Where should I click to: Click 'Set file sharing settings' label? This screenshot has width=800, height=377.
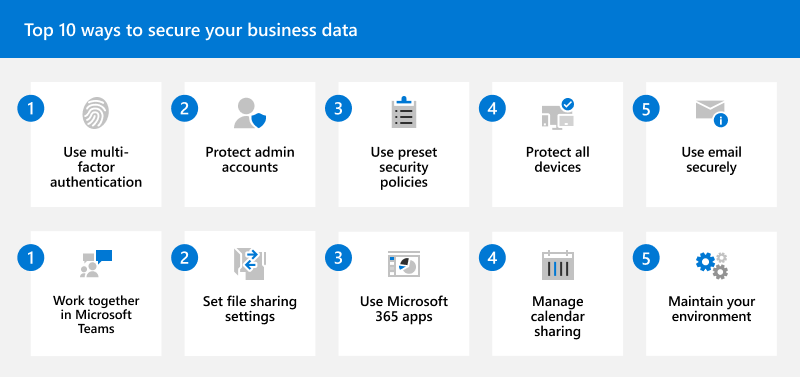(x=250, y=309)
